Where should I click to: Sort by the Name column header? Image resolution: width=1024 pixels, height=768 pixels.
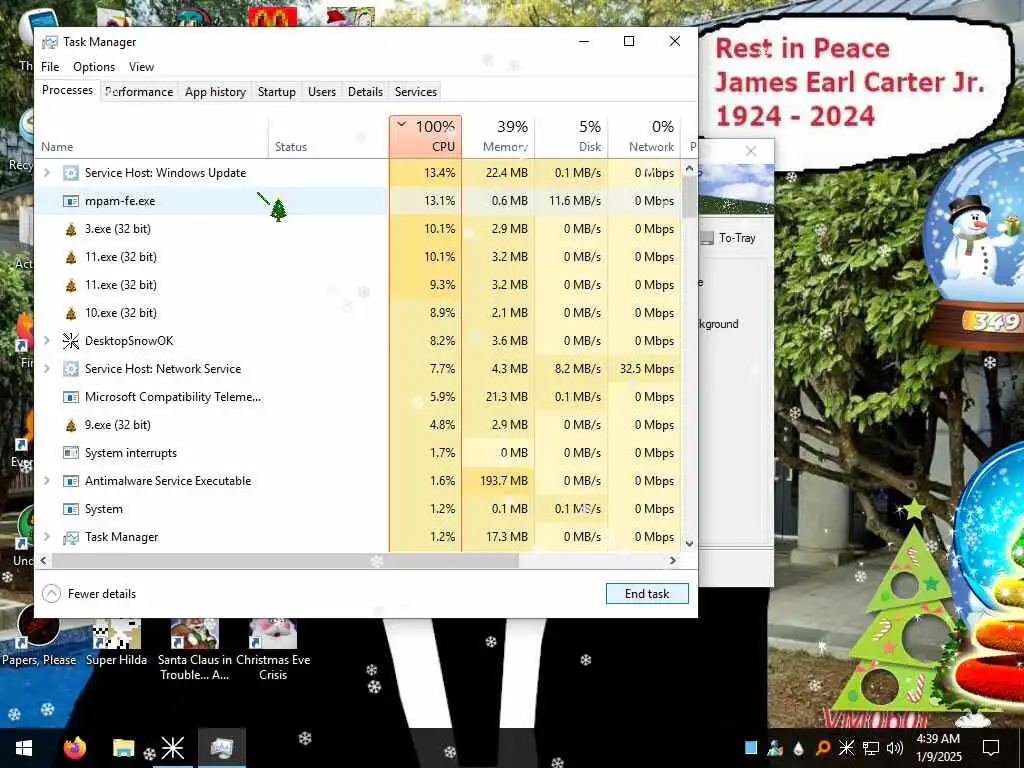(x=151, y=137)
